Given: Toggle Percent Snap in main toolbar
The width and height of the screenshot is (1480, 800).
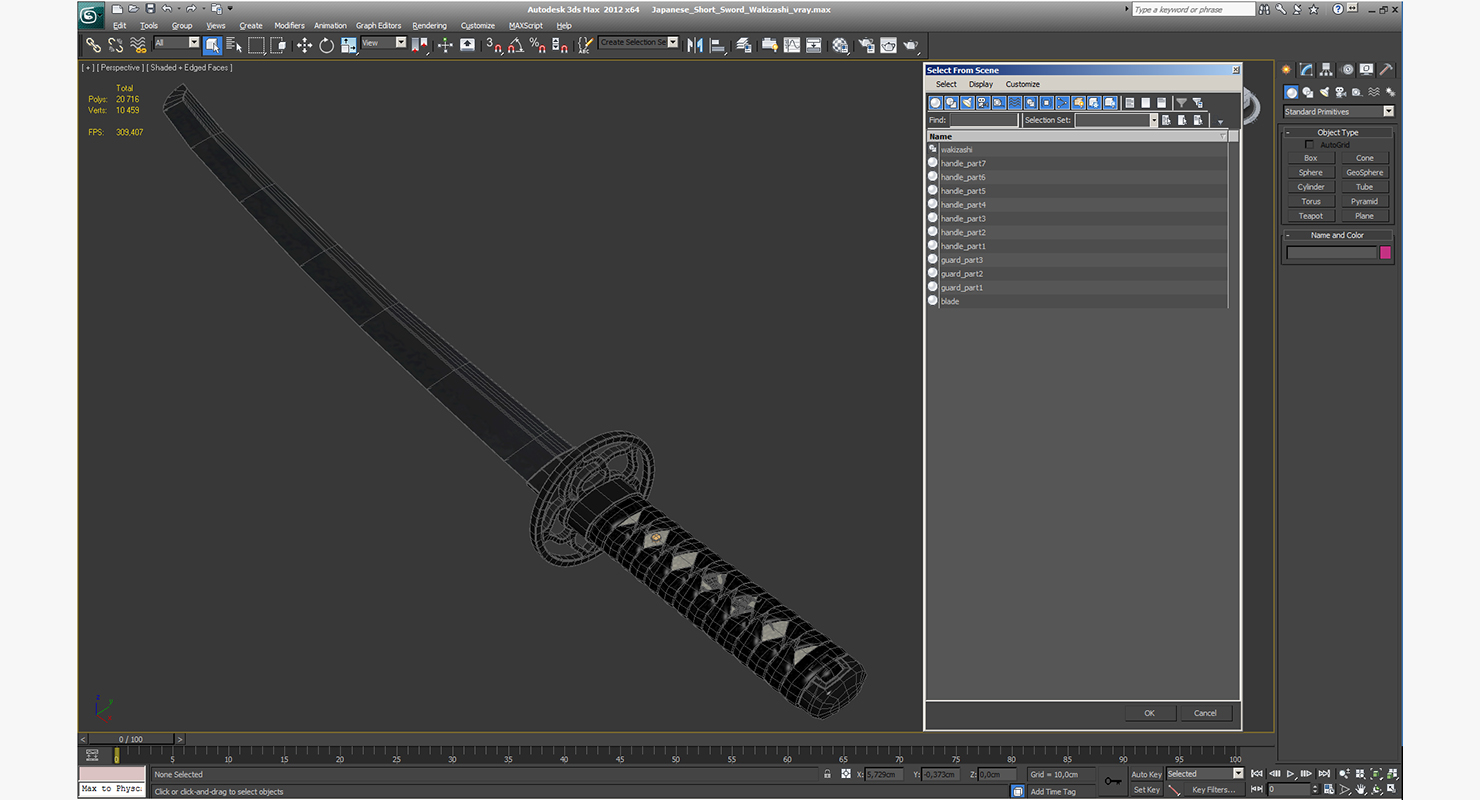Looking at the screenshot, I should pos(537,45).
